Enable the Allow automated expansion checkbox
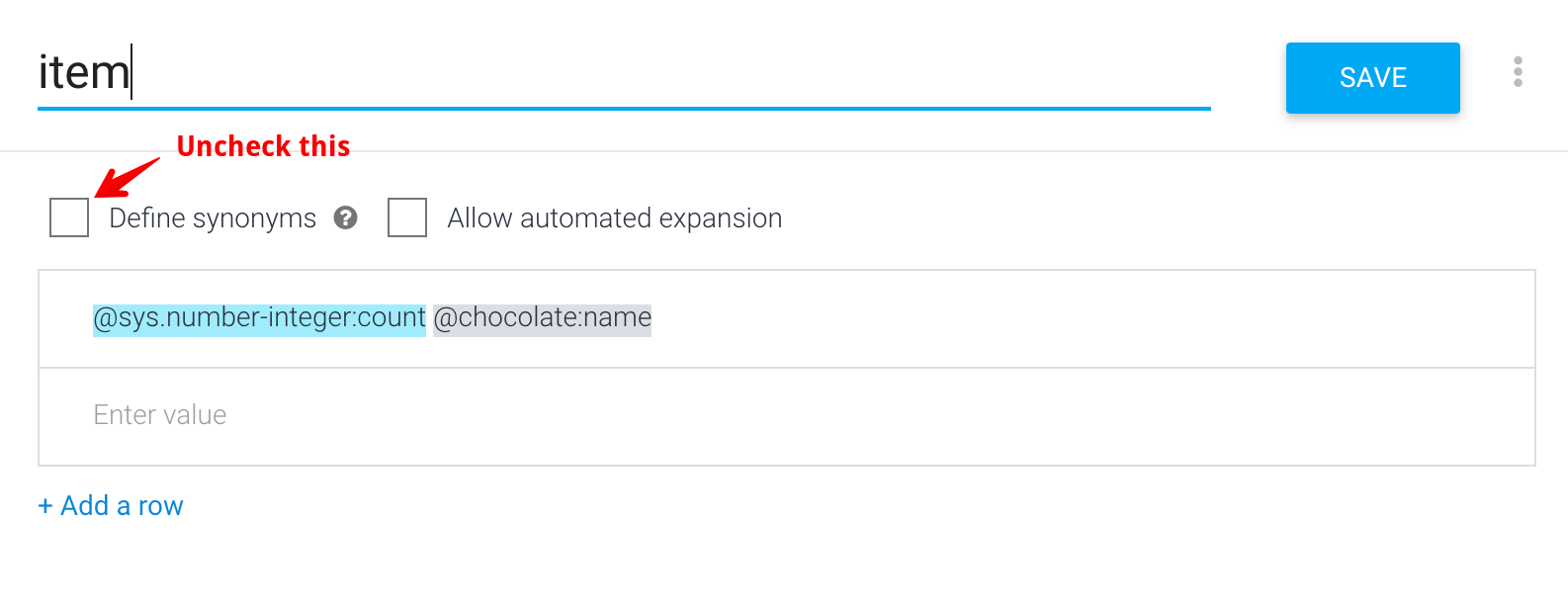The image size is (1568, 603). [407, 217]
